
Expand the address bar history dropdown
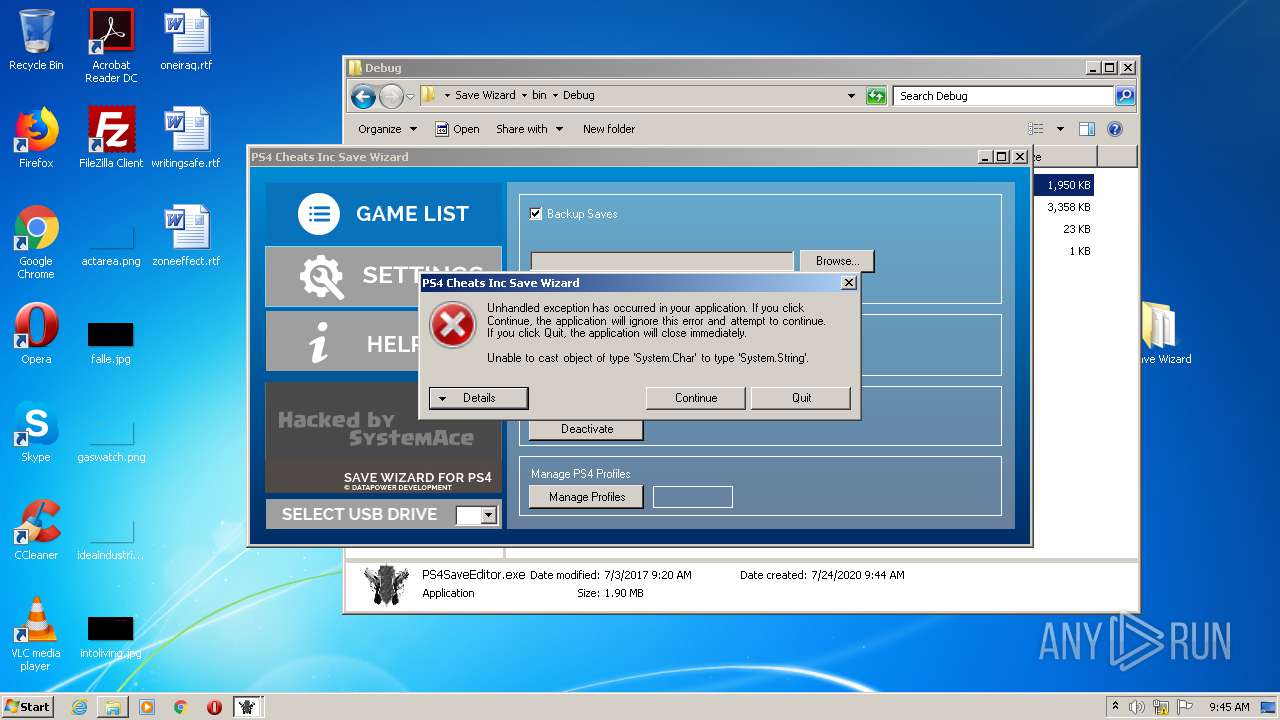coord(851,96)
